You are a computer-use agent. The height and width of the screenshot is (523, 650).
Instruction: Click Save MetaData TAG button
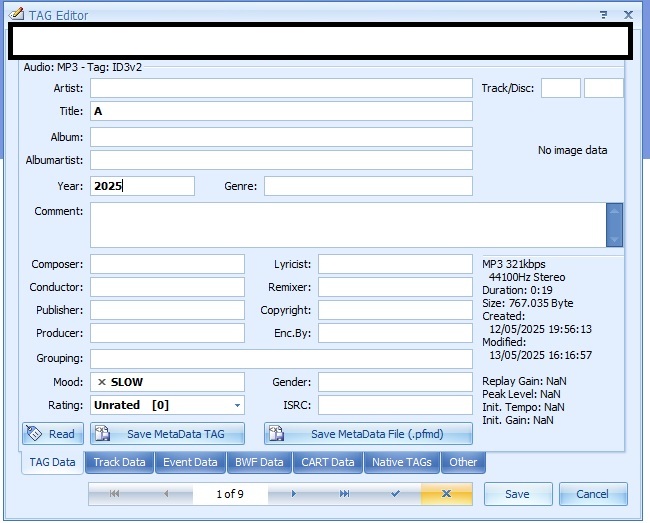167,434
